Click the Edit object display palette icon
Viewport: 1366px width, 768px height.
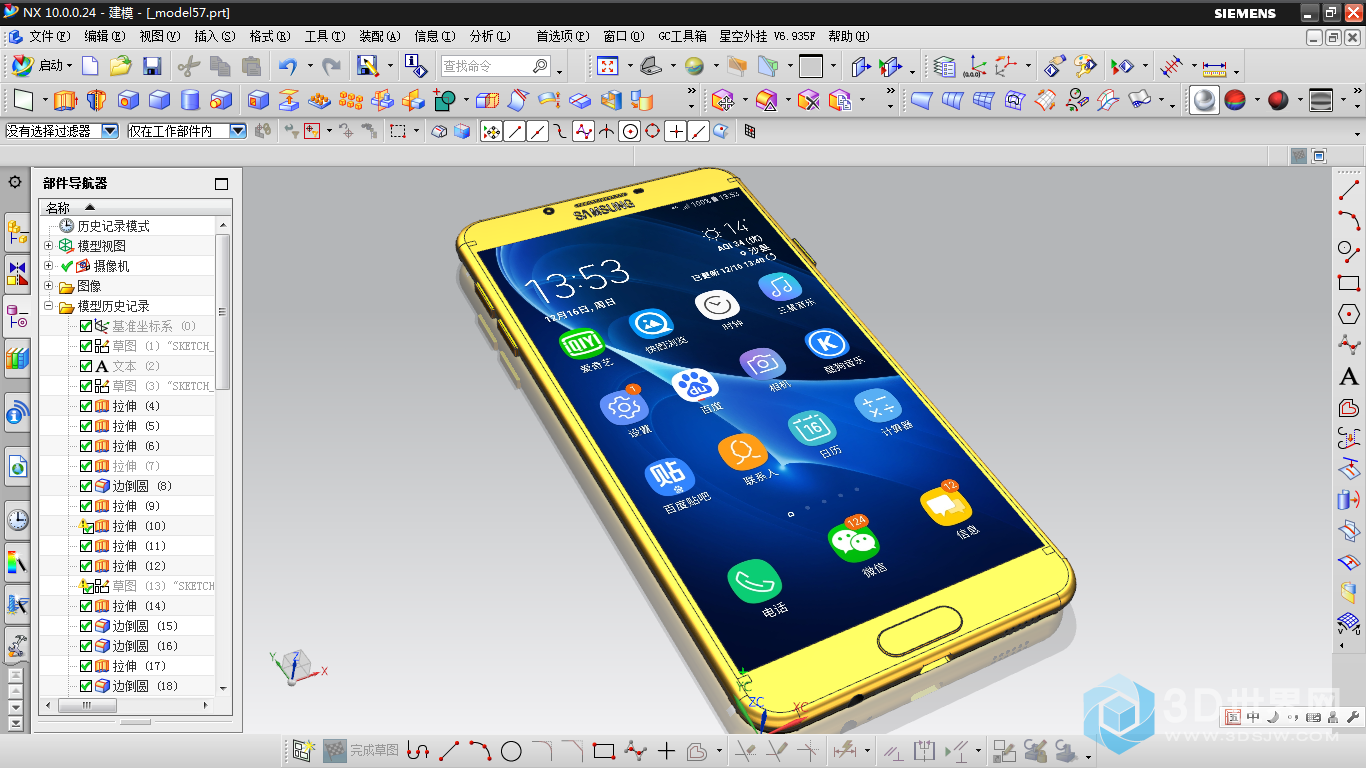(x=1085, y=66)
